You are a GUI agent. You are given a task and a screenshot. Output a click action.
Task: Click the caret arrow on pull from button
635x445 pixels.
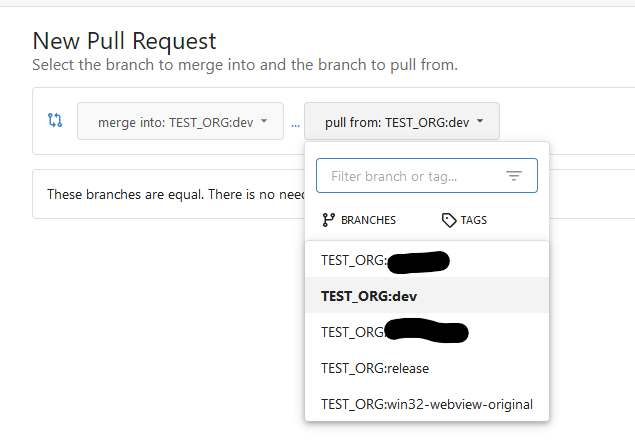coord(480,121)
